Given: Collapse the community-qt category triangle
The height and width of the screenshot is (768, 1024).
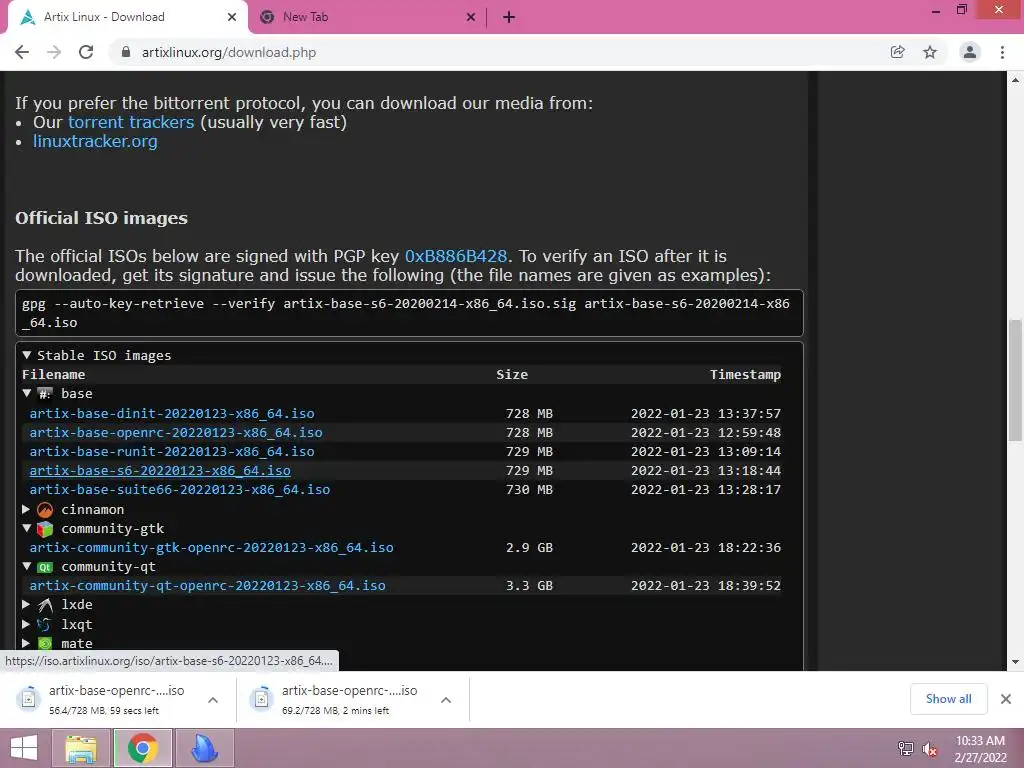Looking at the screenshot, I should [x=27, y=566].
